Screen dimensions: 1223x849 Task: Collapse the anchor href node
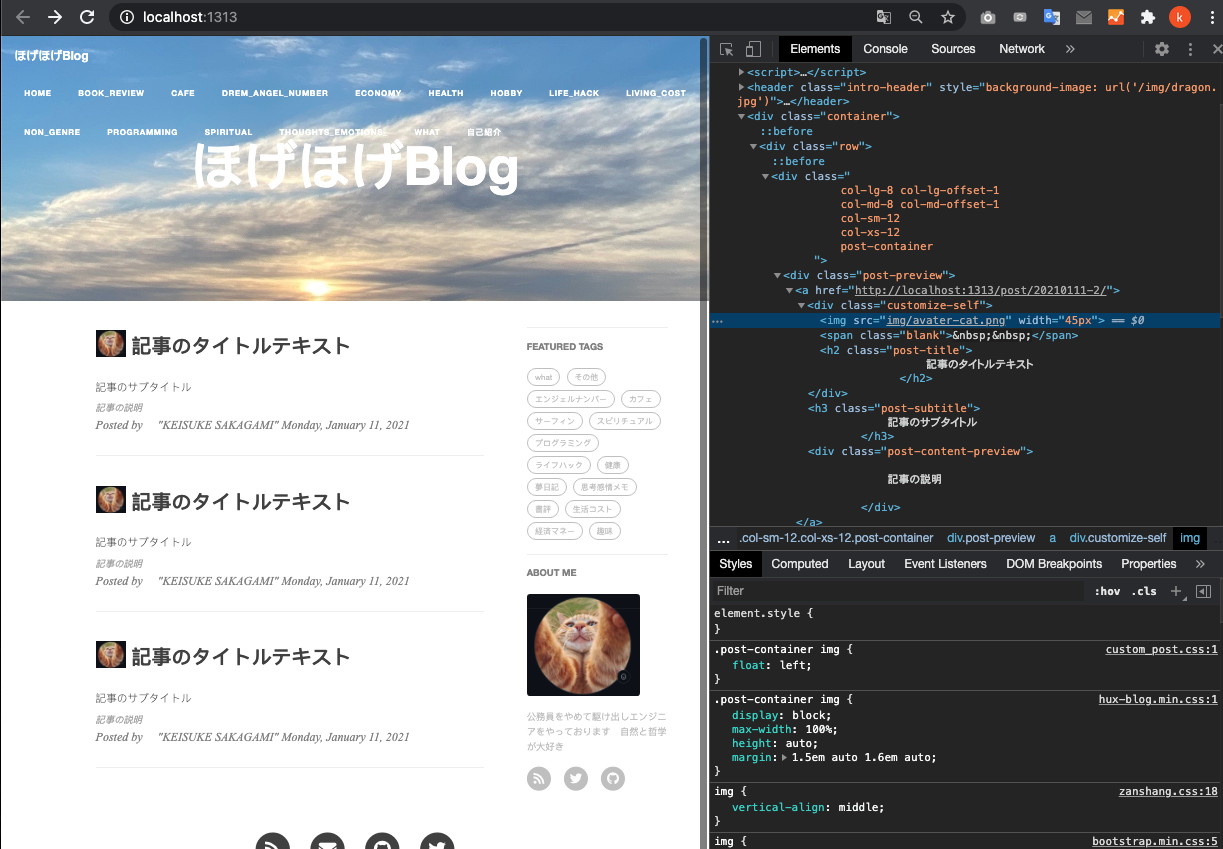coord(789,290)
